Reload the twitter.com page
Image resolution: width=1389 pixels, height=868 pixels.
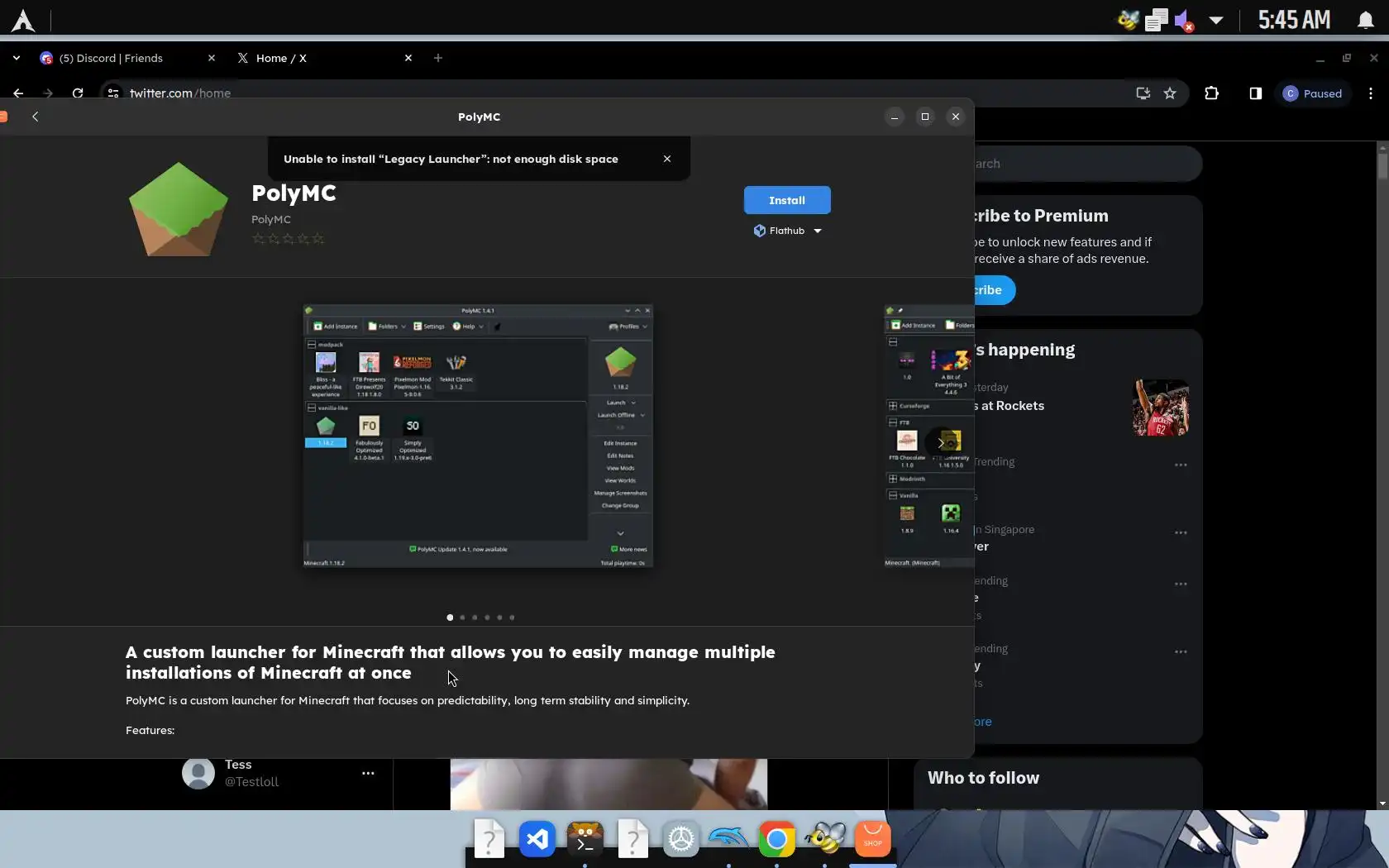[x=78, y=93]
